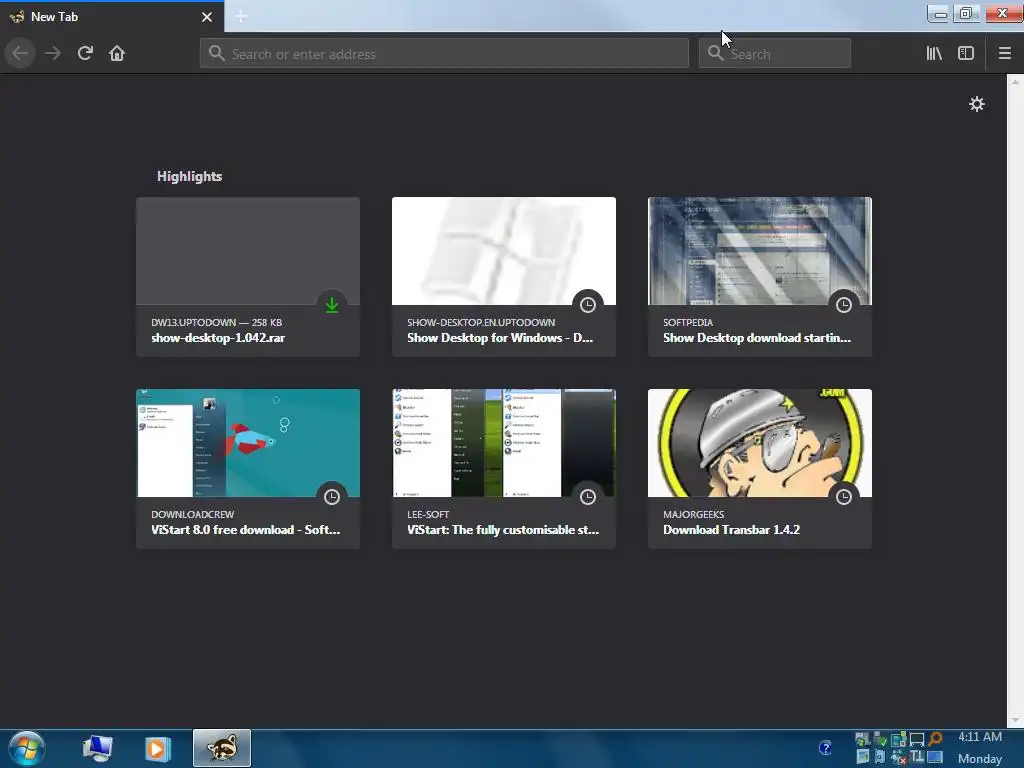Open the media player taskbar icon
Screen dimensions: 1024x768
point(157,748)
